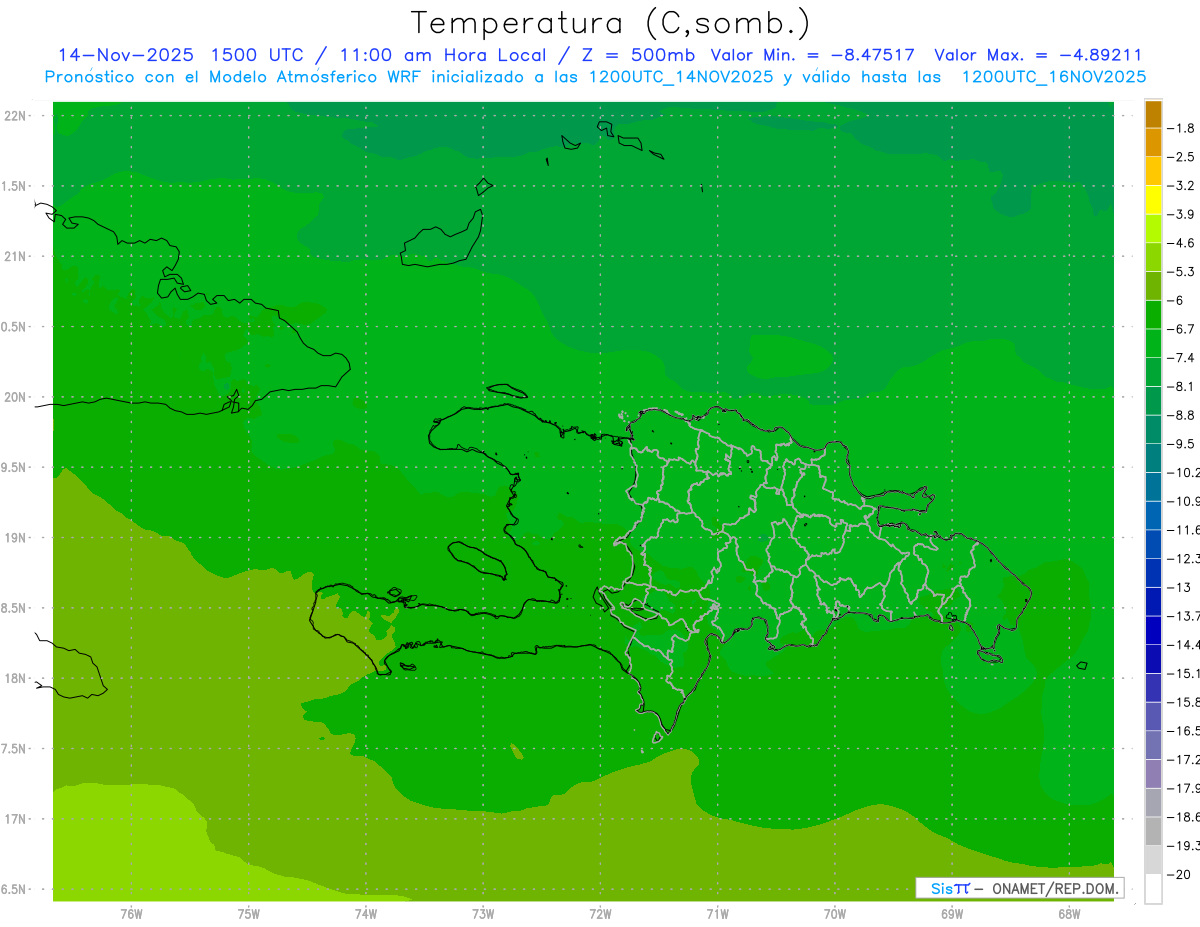Click the '75W' longitude label
1200x927 pixels.
[248, 914]
